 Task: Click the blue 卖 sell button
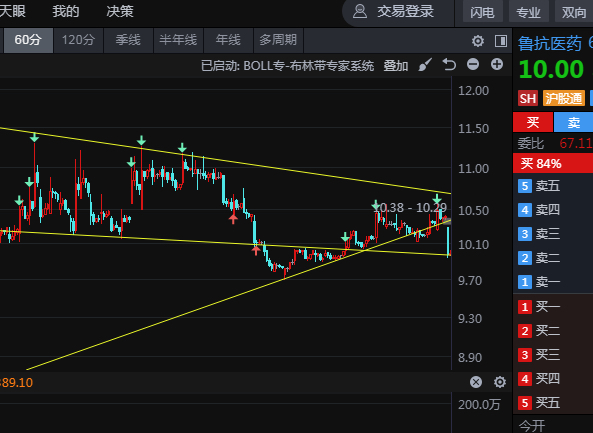tap(573, 122)
